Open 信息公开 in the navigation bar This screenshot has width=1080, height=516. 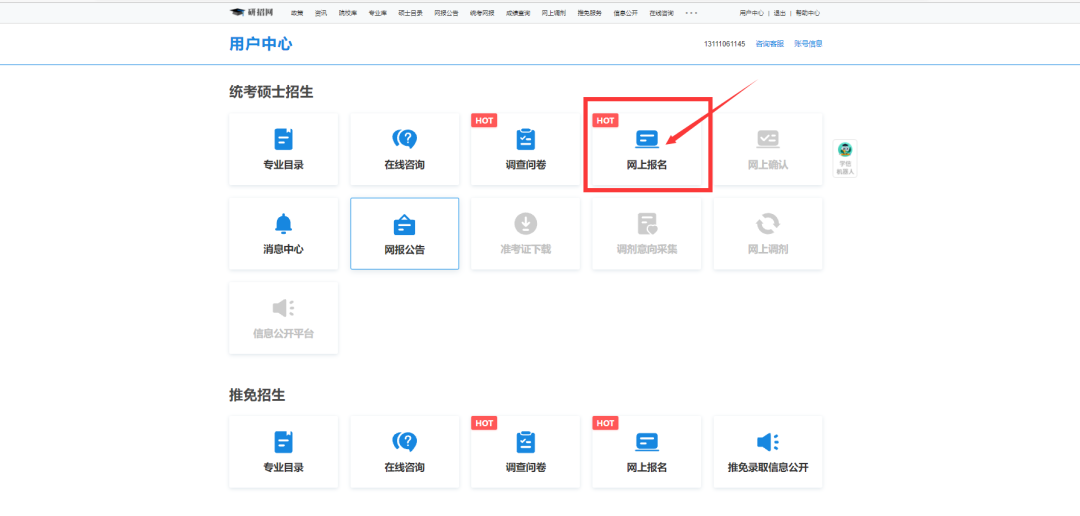(x=625, y=13)
